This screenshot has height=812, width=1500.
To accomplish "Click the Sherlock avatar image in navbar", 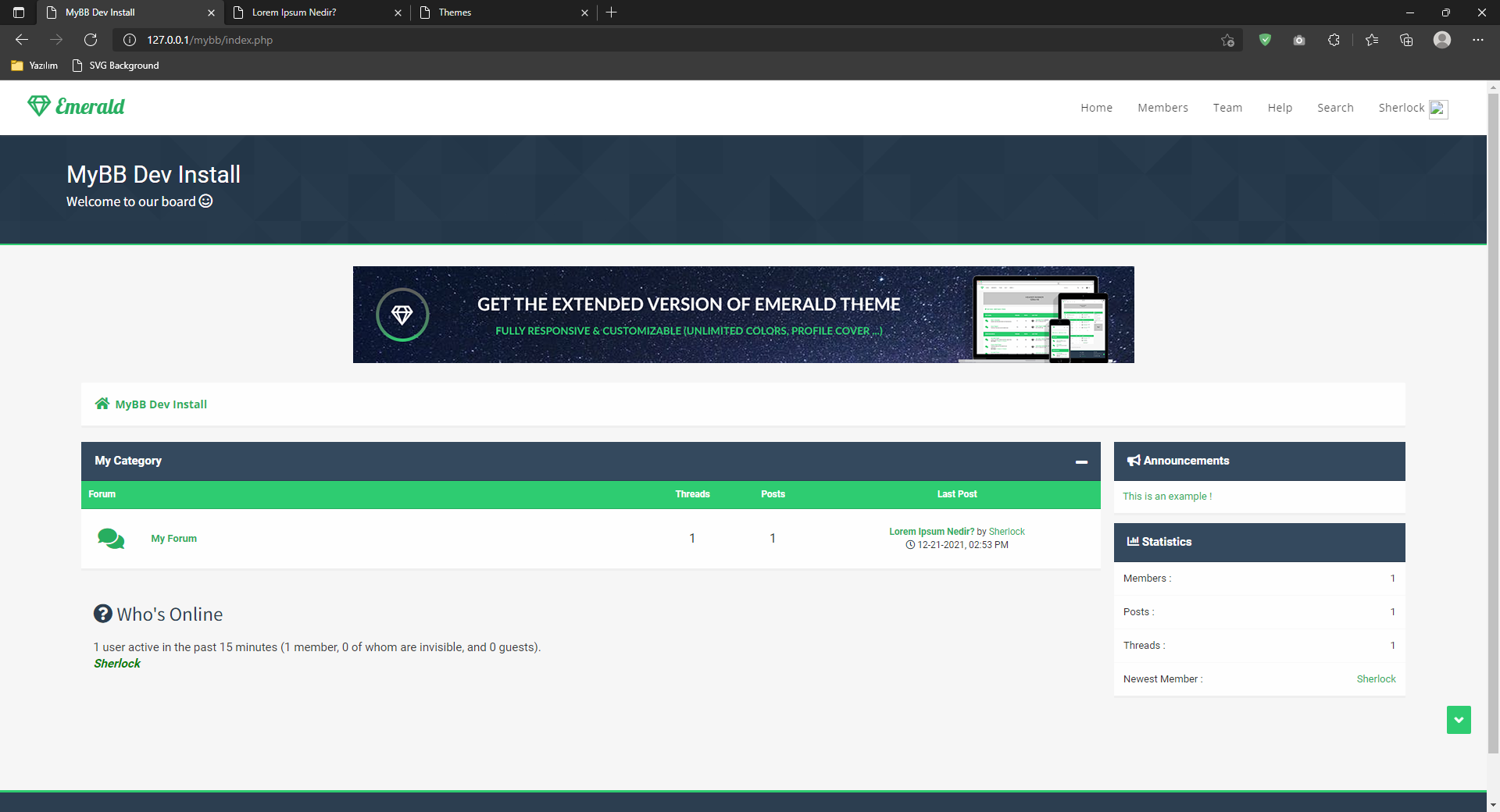I will click(x=1438, y=109).
